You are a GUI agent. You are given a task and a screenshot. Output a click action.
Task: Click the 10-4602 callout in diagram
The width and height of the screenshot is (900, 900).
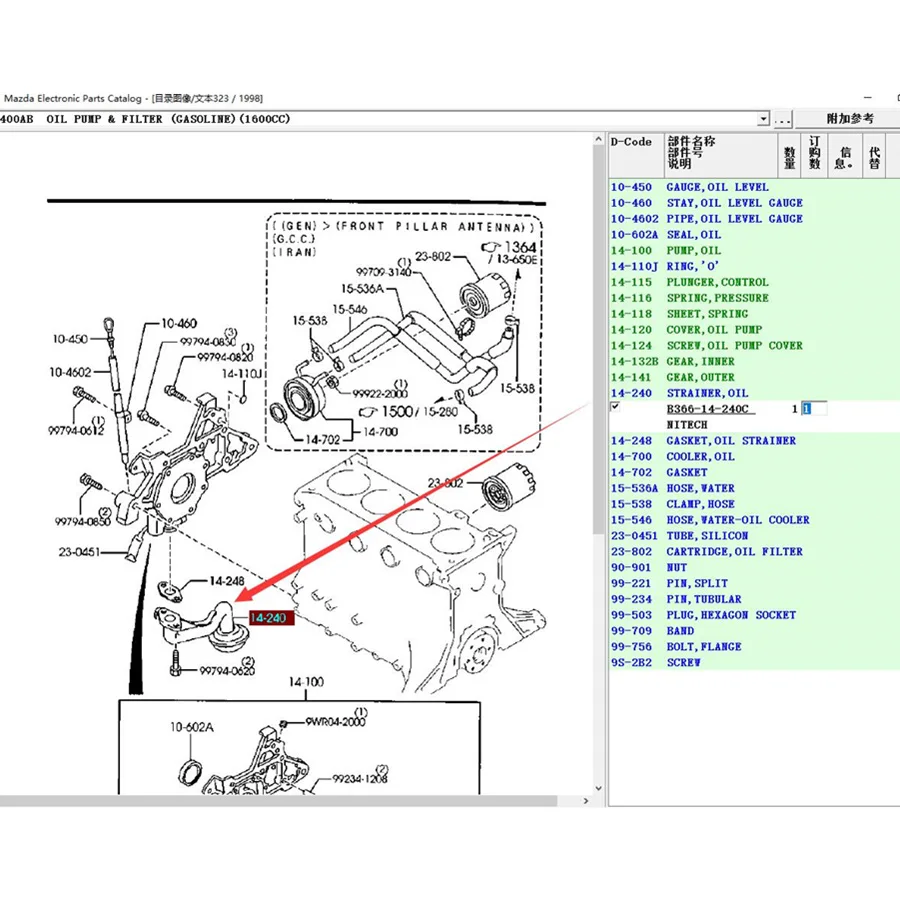pos(70,372)
